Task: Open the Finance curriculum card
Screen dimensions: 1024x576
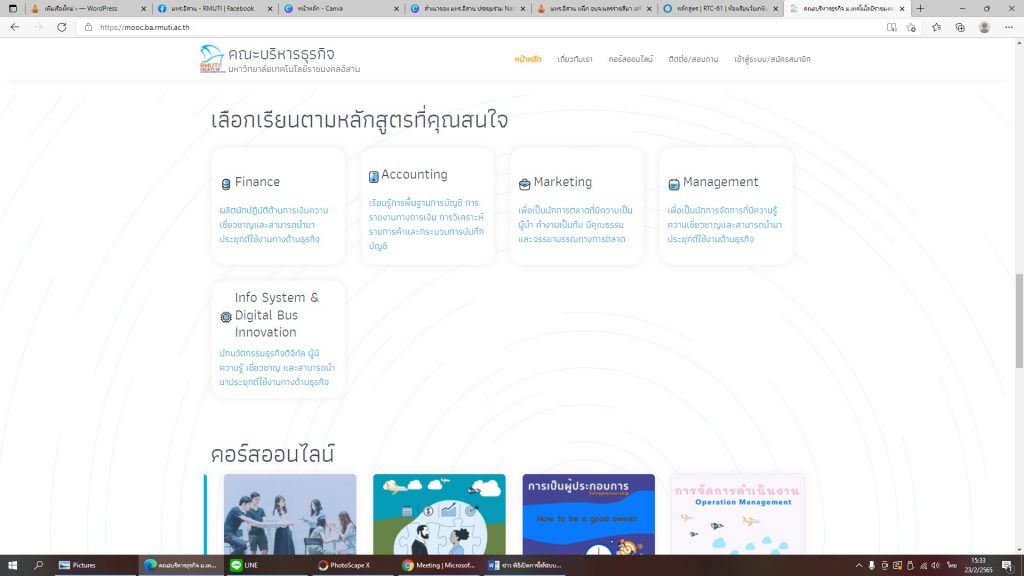Action: [278, 206]
